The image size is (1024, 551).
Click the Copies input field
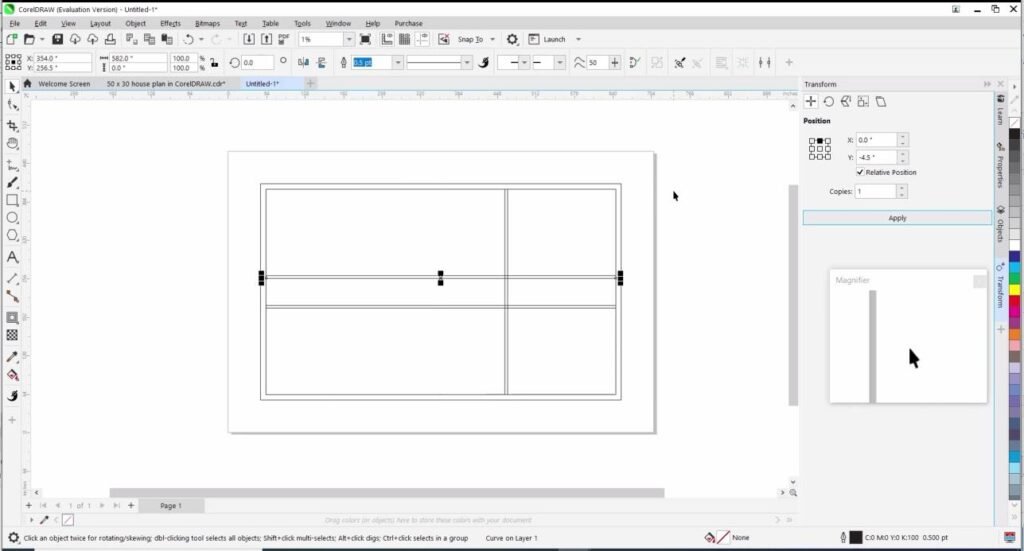point(876,191)
